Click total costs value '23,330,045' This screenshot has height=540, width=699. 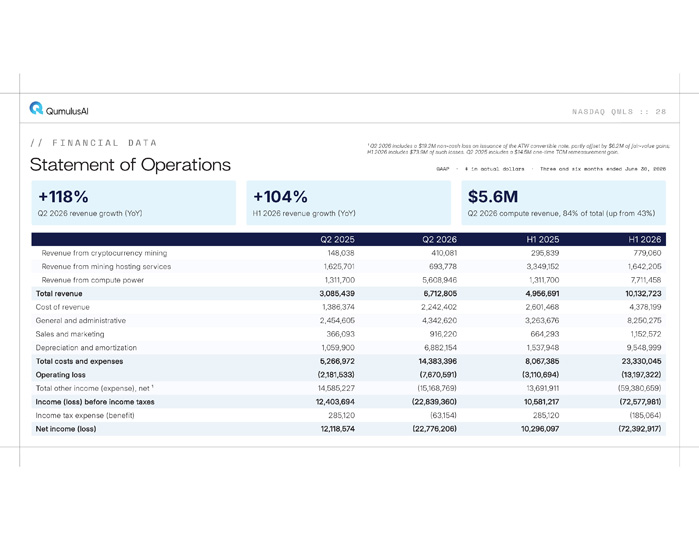[x=641, y=361]
